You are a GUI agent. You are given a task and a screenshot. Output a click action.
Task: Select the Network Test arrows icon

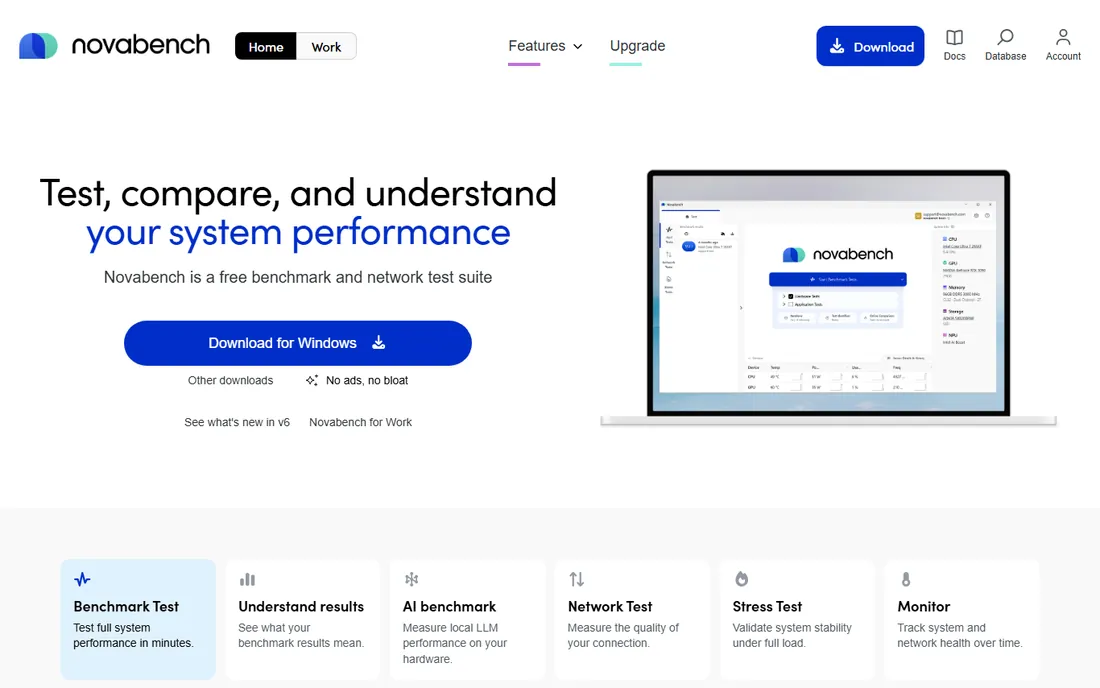point(577,579)
